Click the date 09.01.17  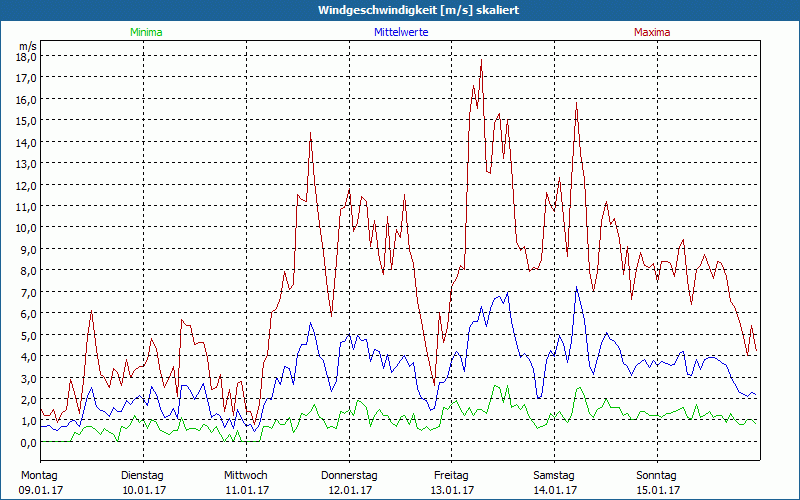coord(41,490)
